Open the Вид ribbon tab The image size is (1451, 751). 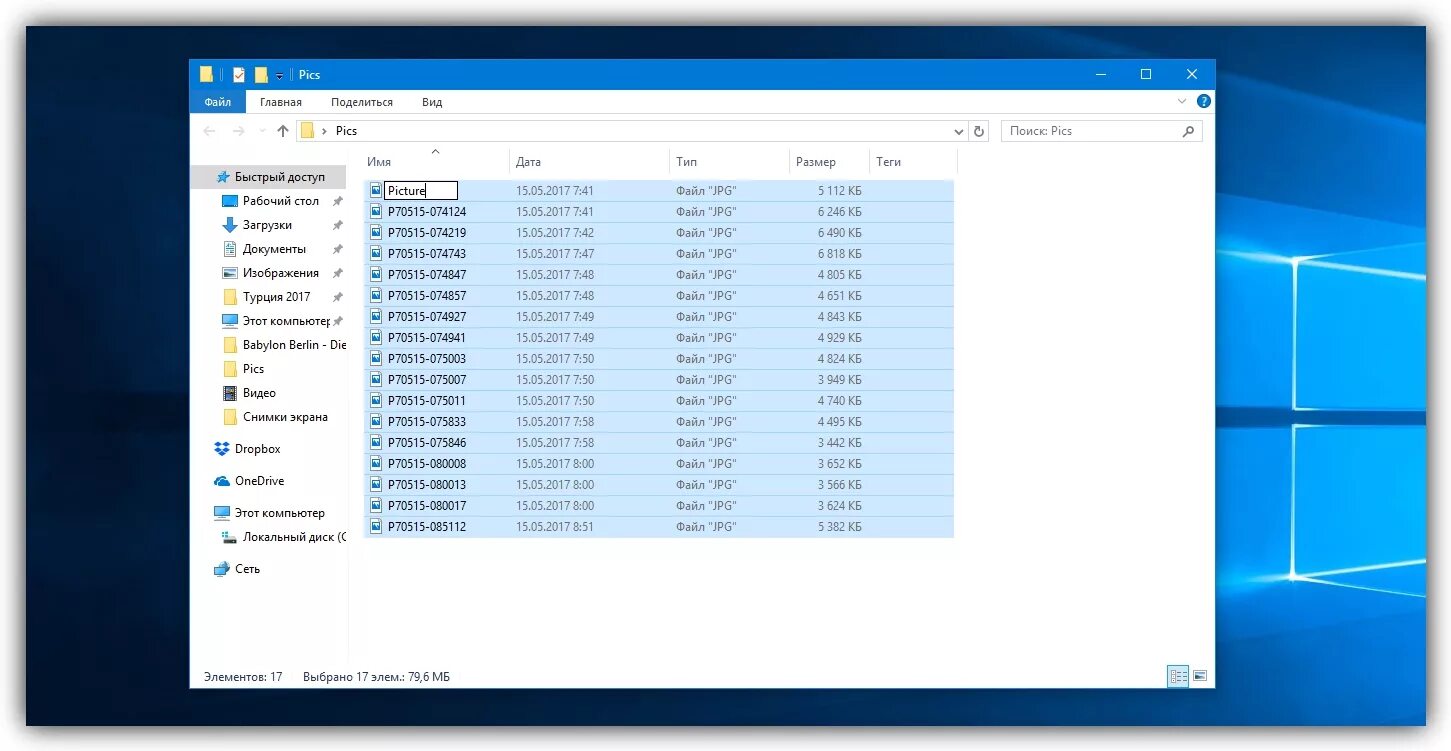click(x=432, y=102)
